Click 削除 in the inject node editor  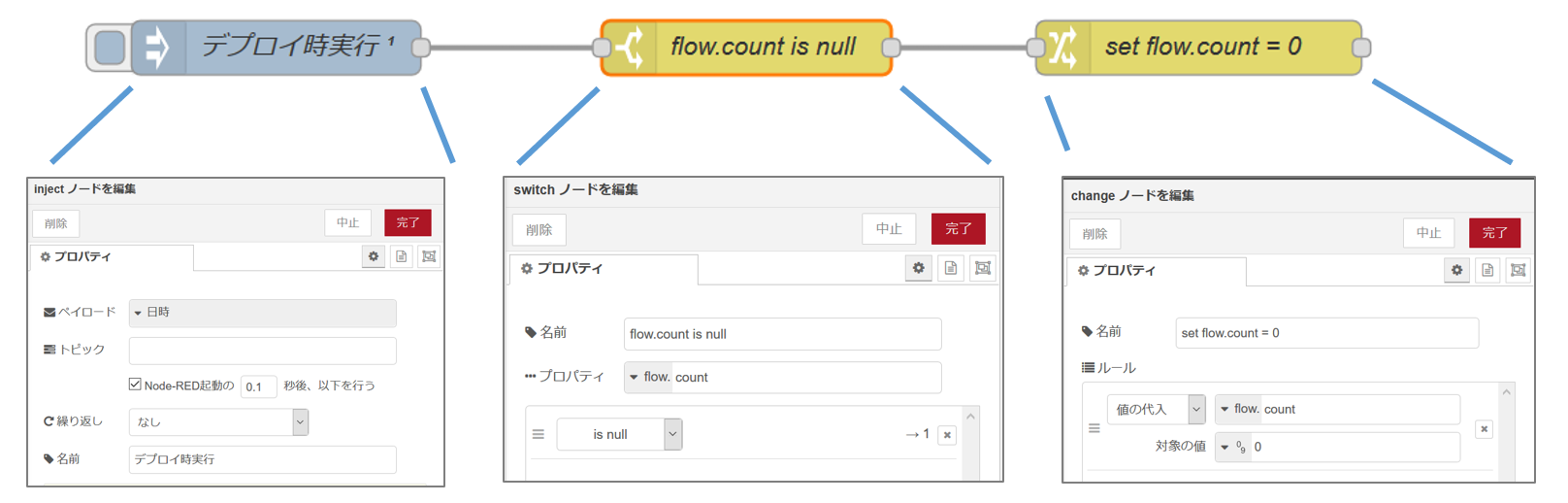tap(56, 223)
